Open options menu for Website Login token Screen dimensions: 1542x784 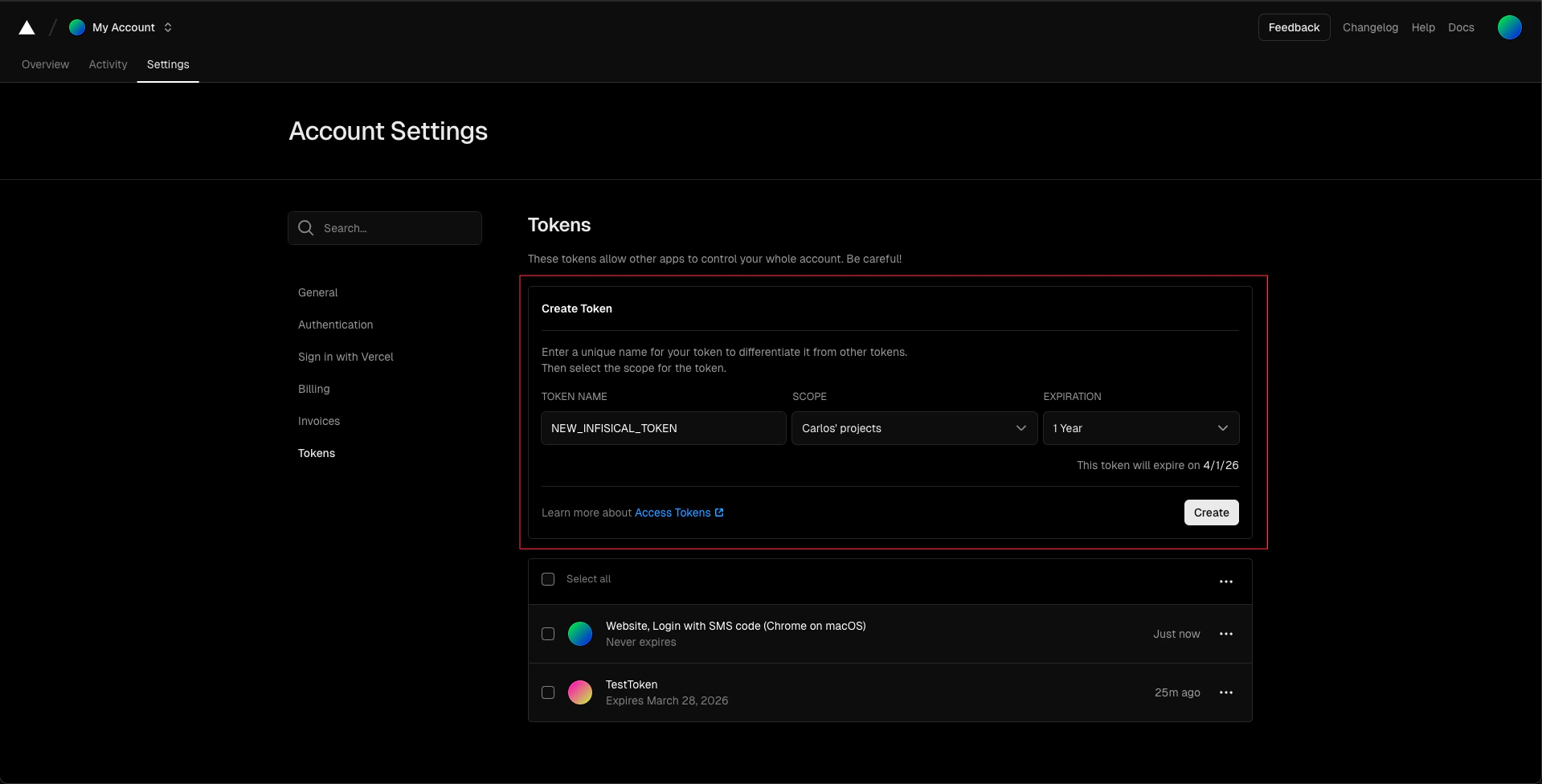click(x=1226, y=634)
